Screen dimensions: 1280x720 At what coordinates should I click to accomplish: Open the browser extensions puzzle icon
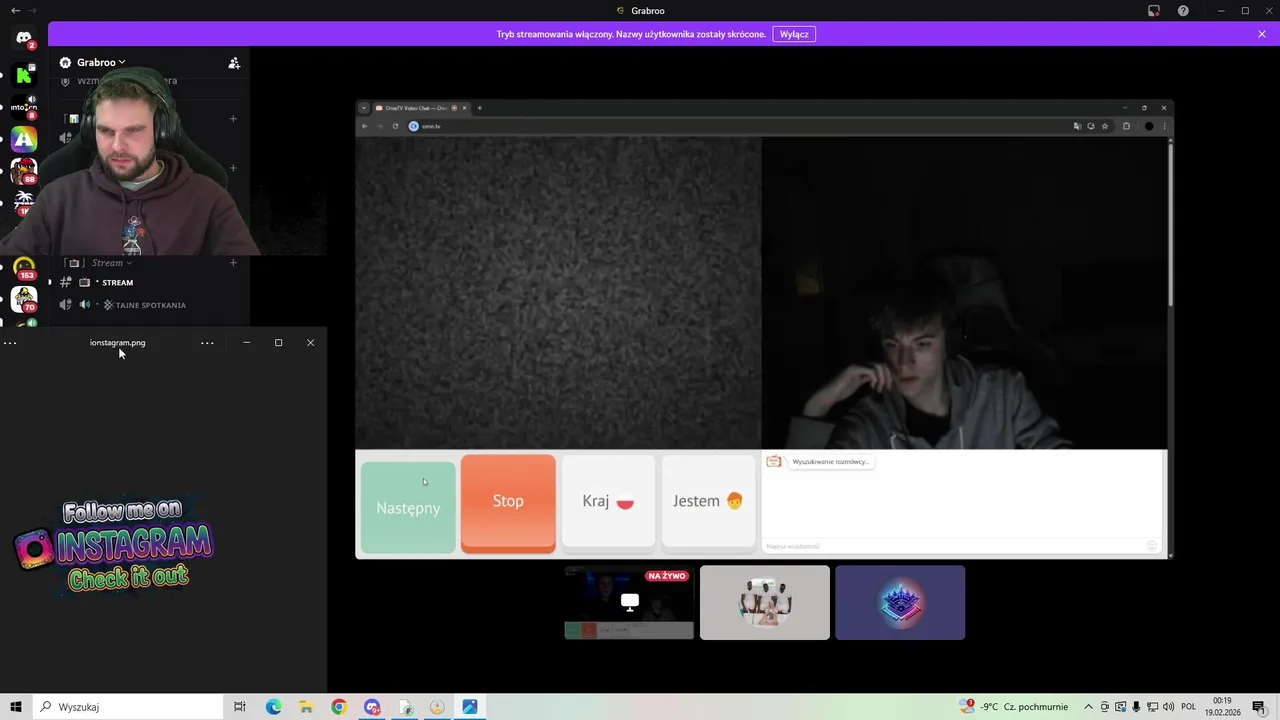click(x=1126, y=126)
